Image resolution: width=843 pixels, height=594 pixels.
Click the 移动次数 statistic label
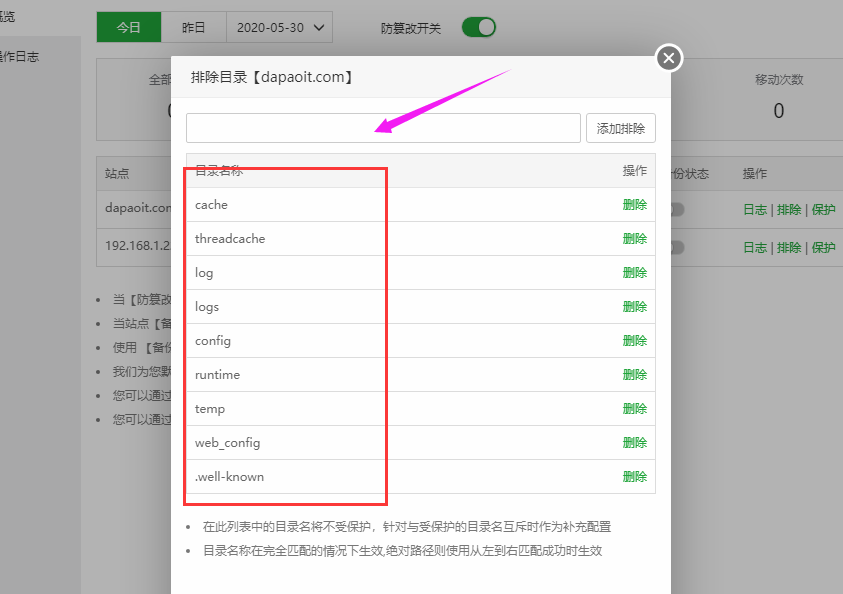pyautogui.click(x=779, y=80)
